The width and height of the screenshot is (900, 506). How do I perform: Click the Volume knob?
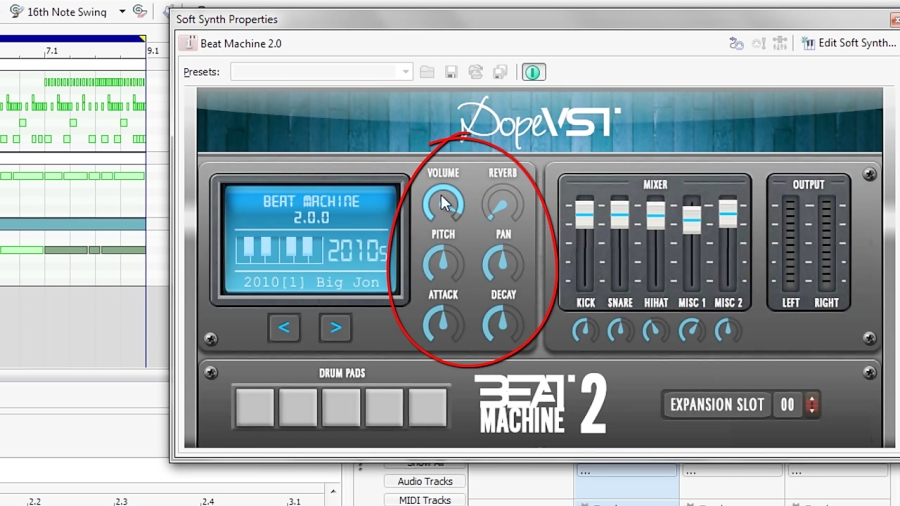[x=443, y=203]
